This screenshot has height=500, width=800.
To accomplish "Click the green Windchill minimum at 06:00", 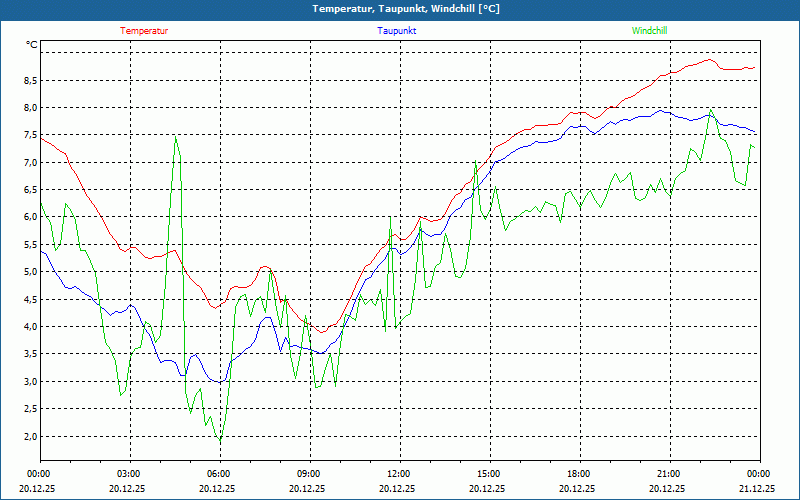I will pos(220,440).
